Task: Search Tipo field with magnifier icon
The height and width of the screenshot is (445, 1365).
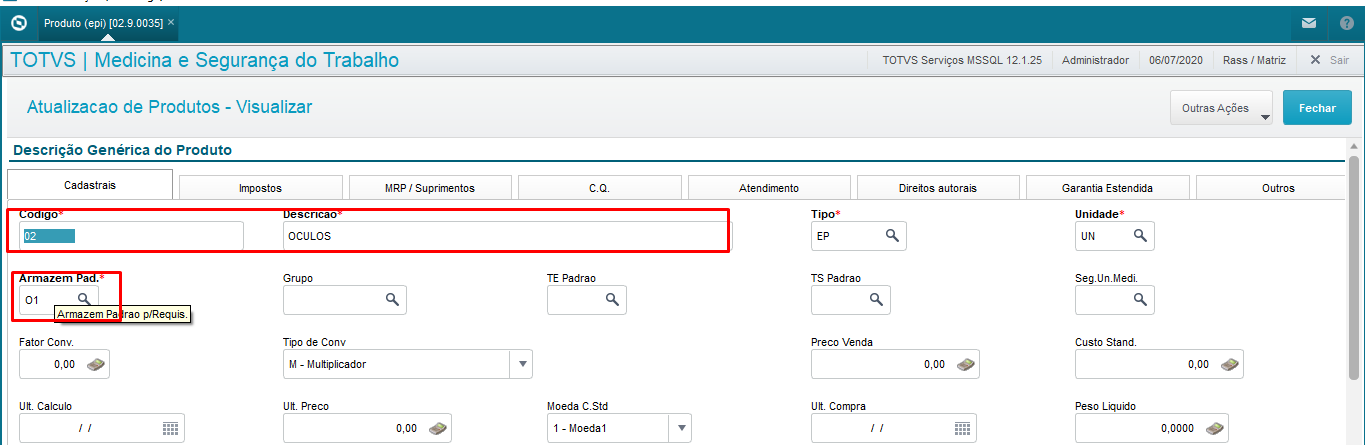Action: (x=891, y=236)
